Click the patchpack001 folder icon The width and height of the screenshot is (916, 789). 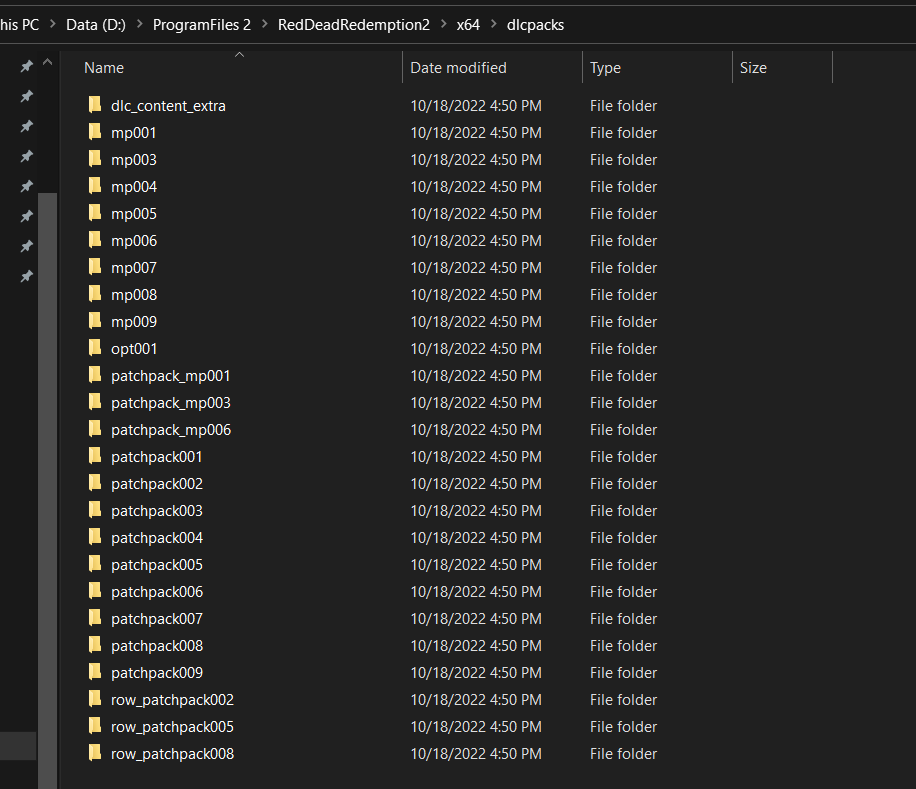(x=95, y=456)
